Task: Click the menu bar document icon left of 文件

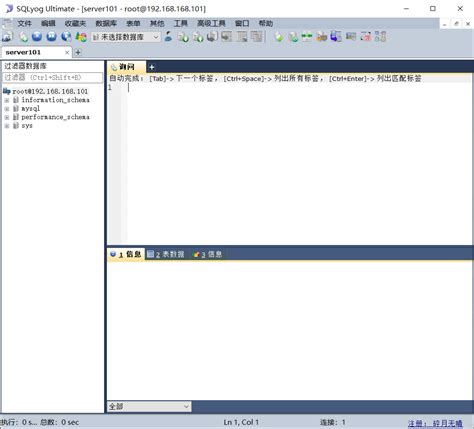Action: coord(7,23)
